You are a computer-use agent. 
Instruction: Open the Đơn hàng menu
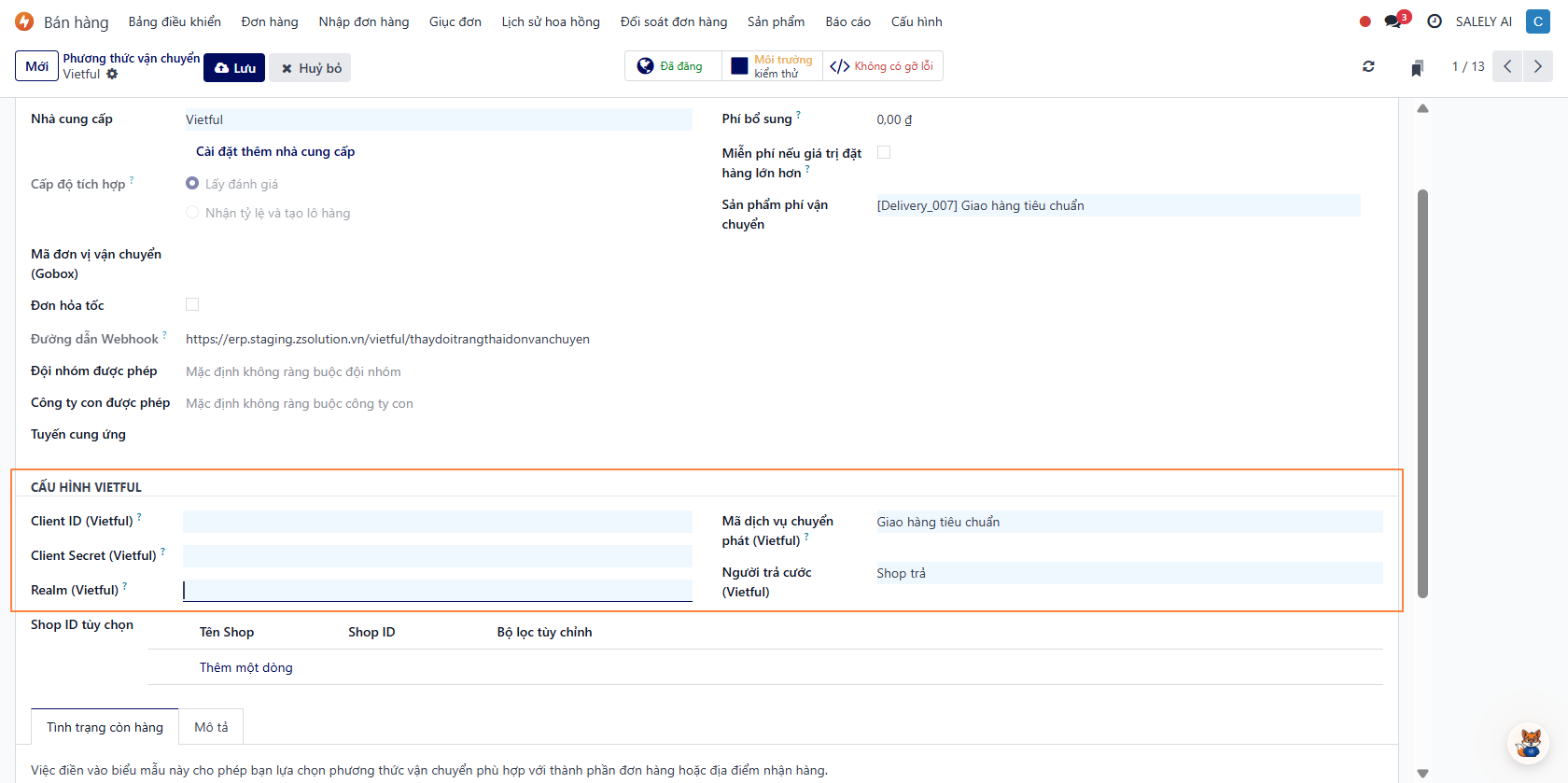(x=270, y=21)
